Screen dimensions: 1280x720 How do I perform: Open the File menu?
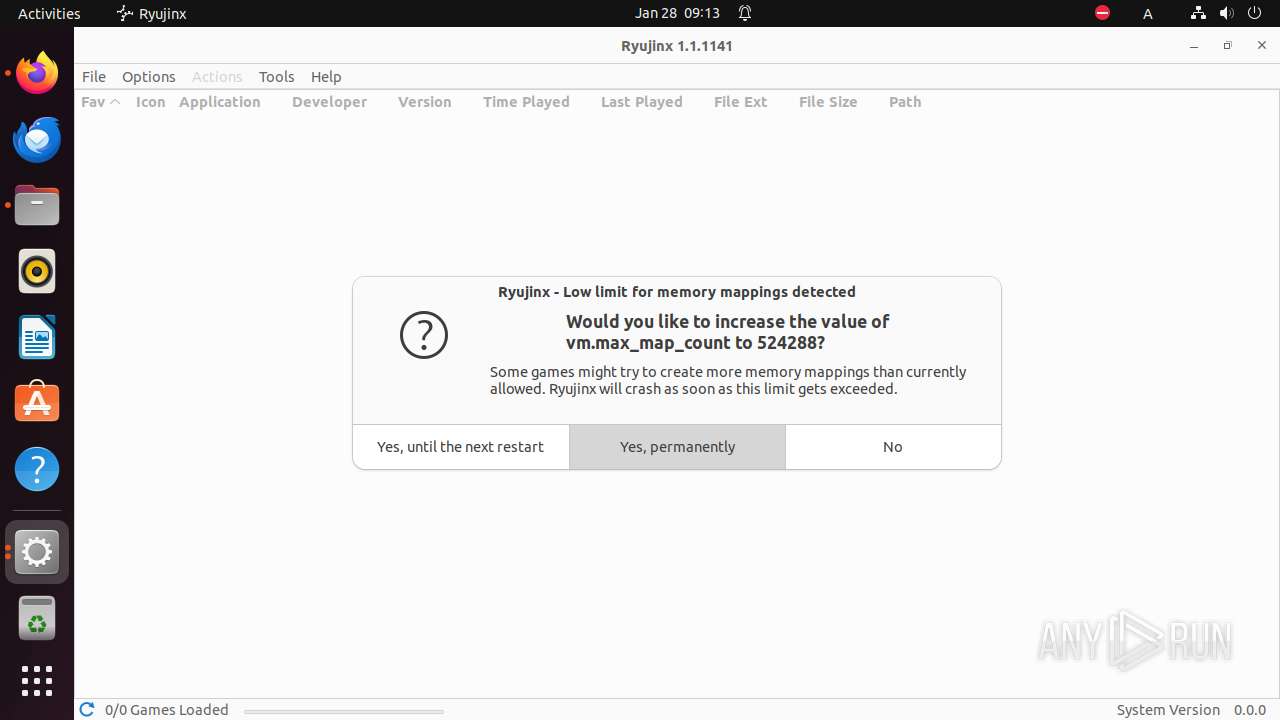point(94,77)
